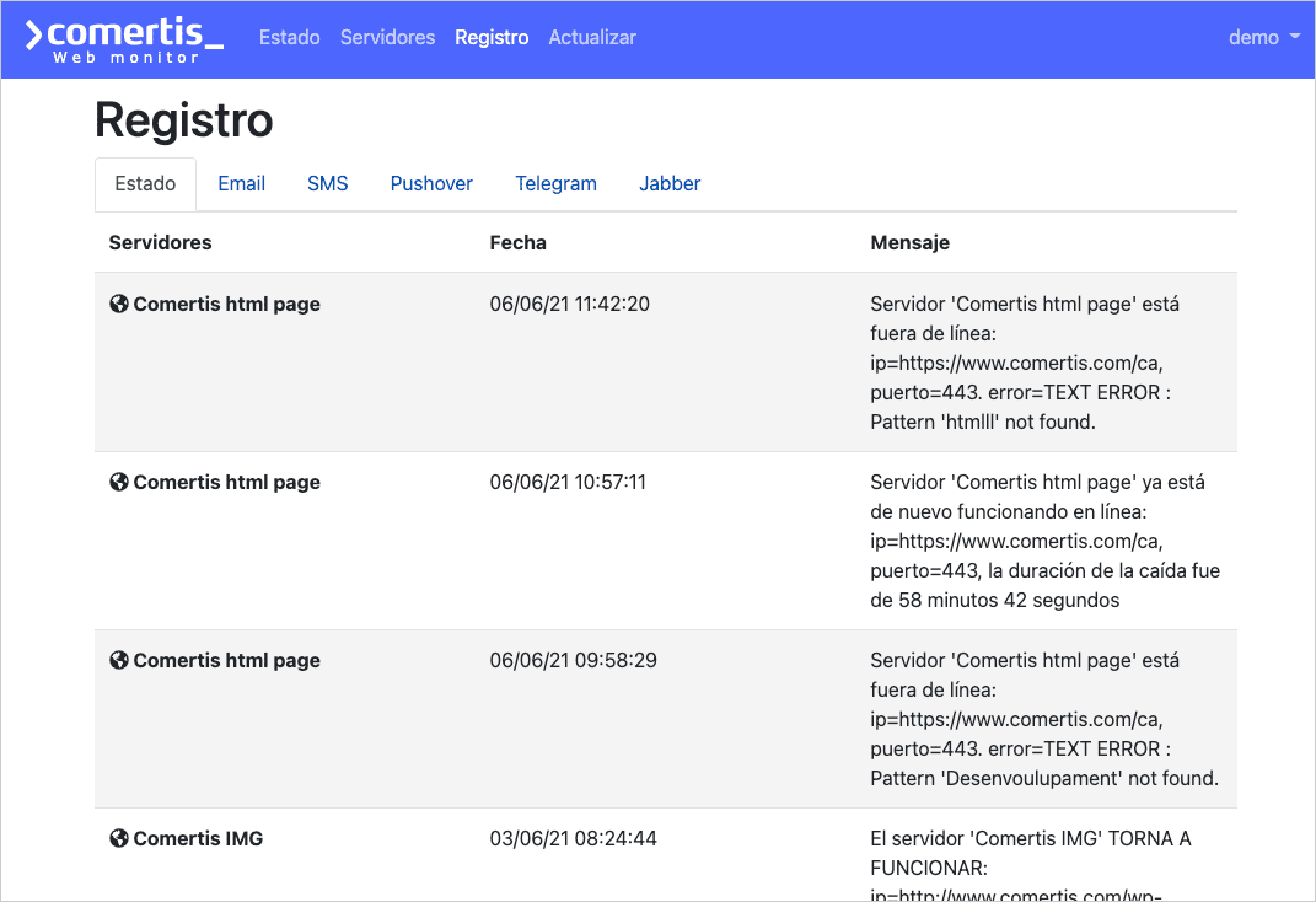Switch to the Estado log tab
This screenshot has height=902, width=1316.
(146, 184)
